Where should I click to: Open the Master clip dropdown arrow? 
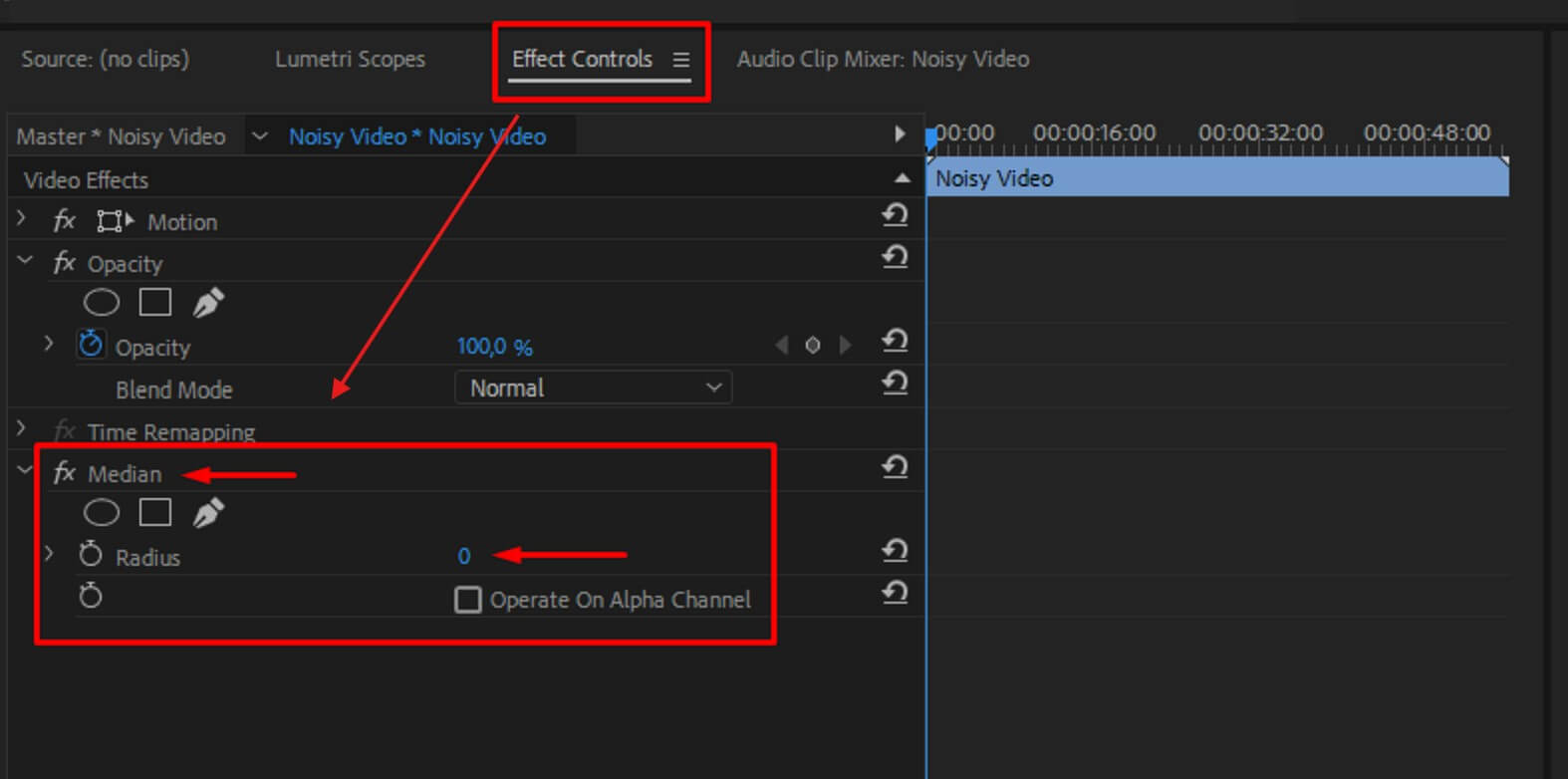coord(260,136)
